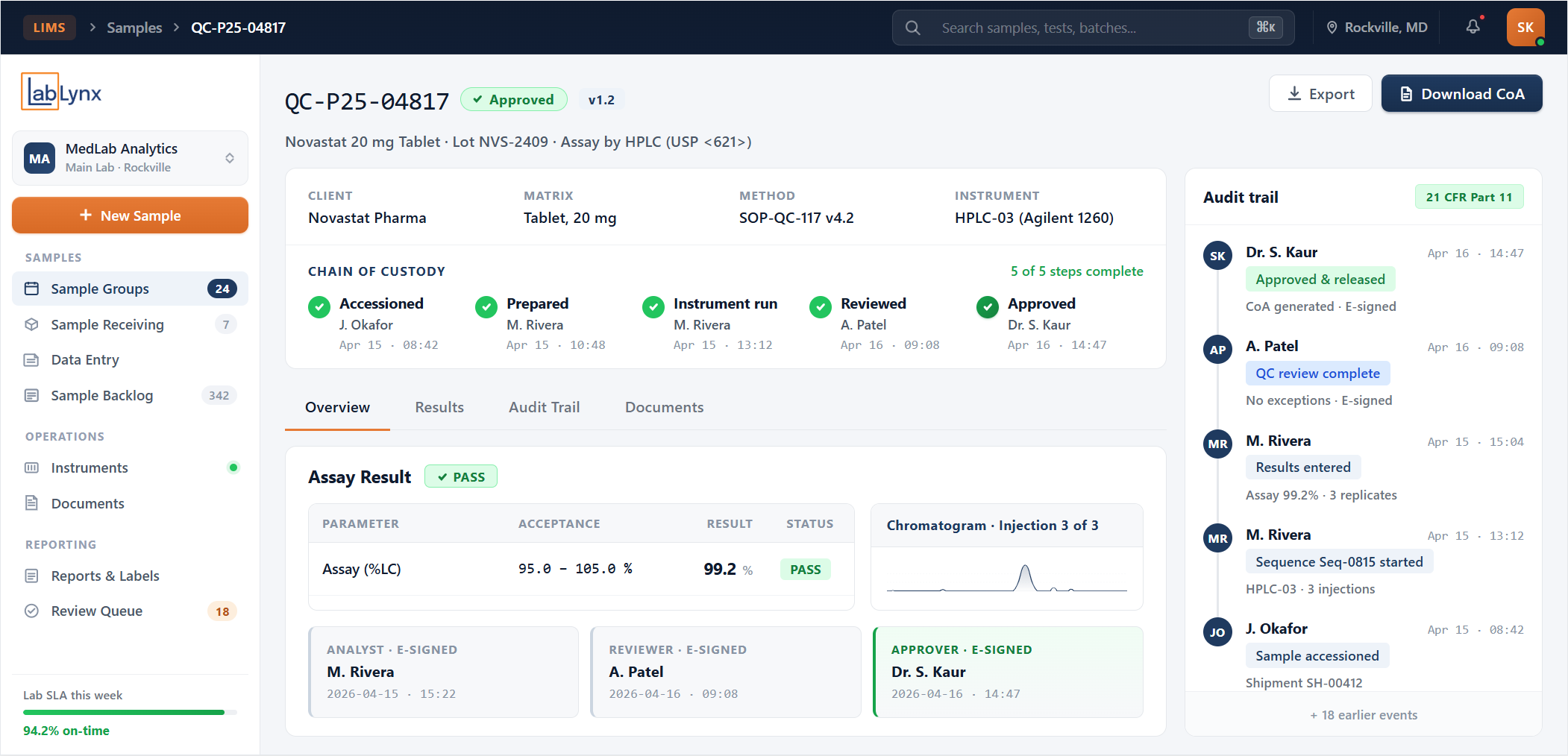Switch to the Overview tab
The width and height of the screenshot is (1568, 756).
click(337, 407)
